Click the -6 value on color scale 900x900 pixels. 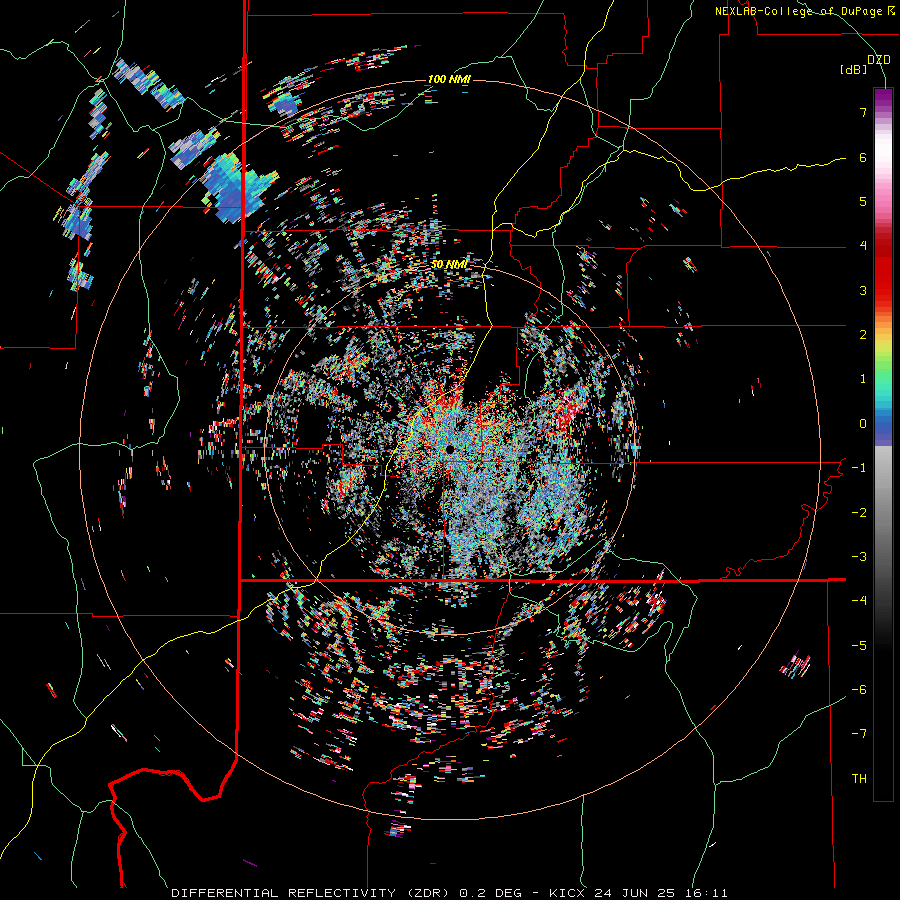[859, 689]
